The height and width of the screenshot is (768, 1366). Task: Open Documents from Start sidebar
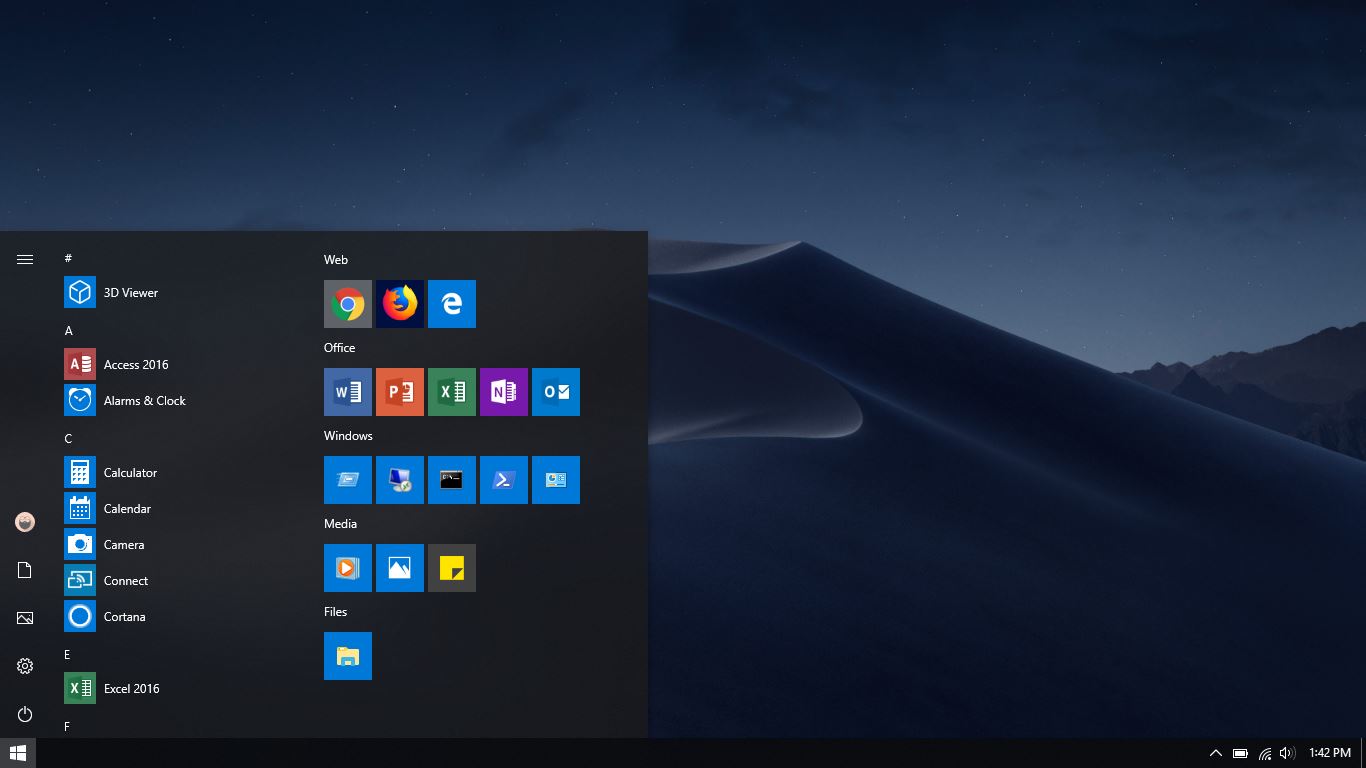pos(25,570)
